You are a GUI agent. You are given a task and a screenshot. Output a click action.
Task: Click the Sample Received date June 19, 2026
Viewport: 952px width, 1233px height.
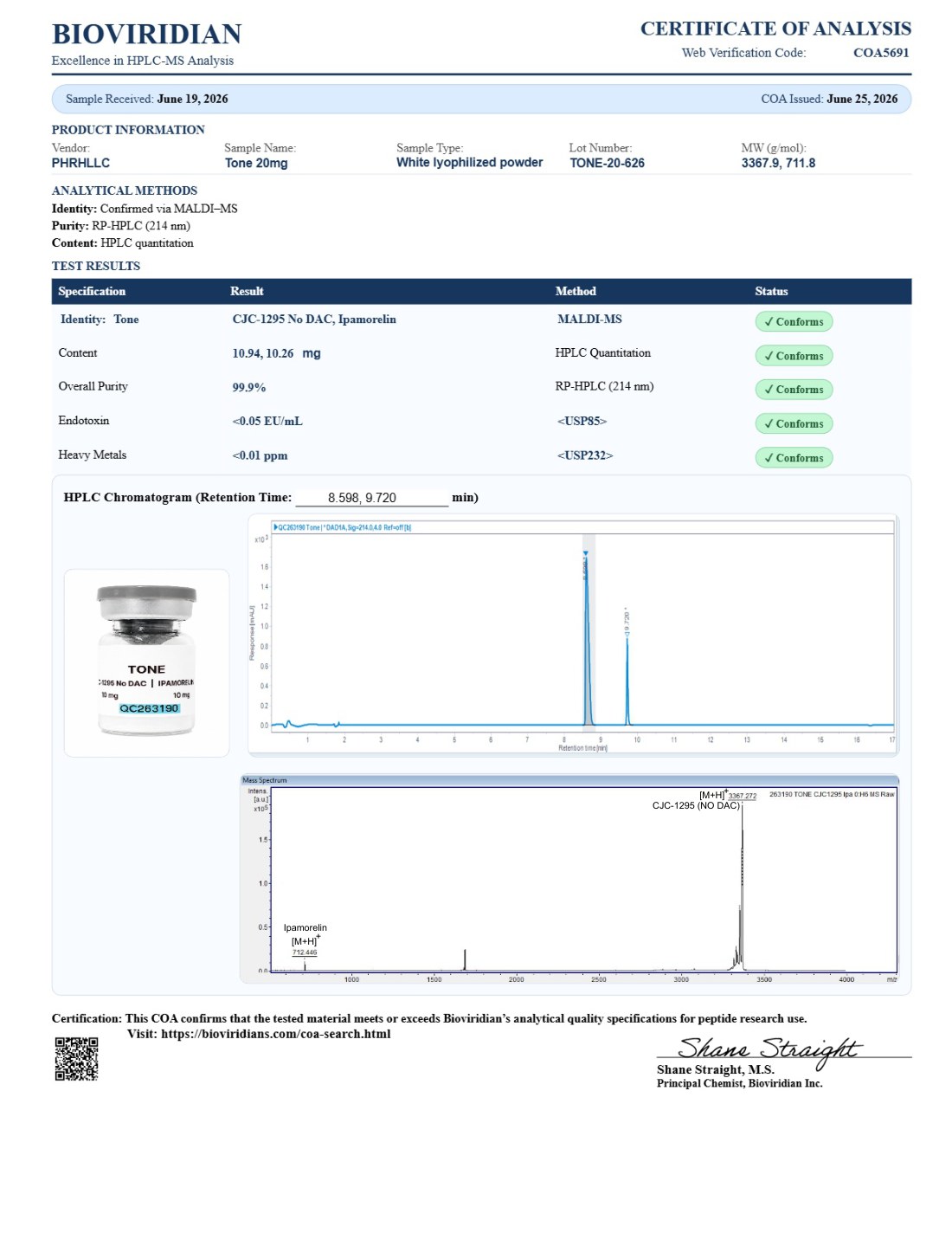click(192, 99)
